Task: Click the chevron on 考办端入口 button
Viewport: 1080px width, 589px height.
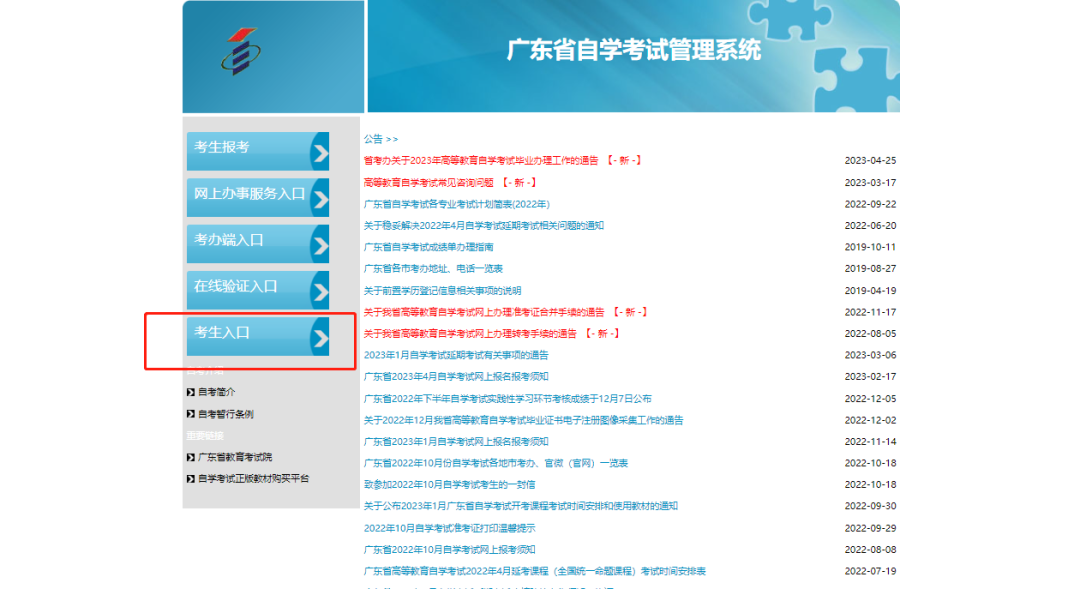Action: pyautogui.click(x=319, y=244)
